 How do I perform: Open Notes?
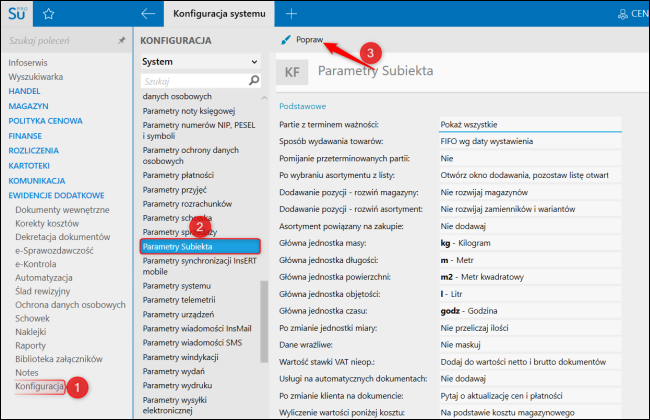pyautogui.click(x=27, y=373)
